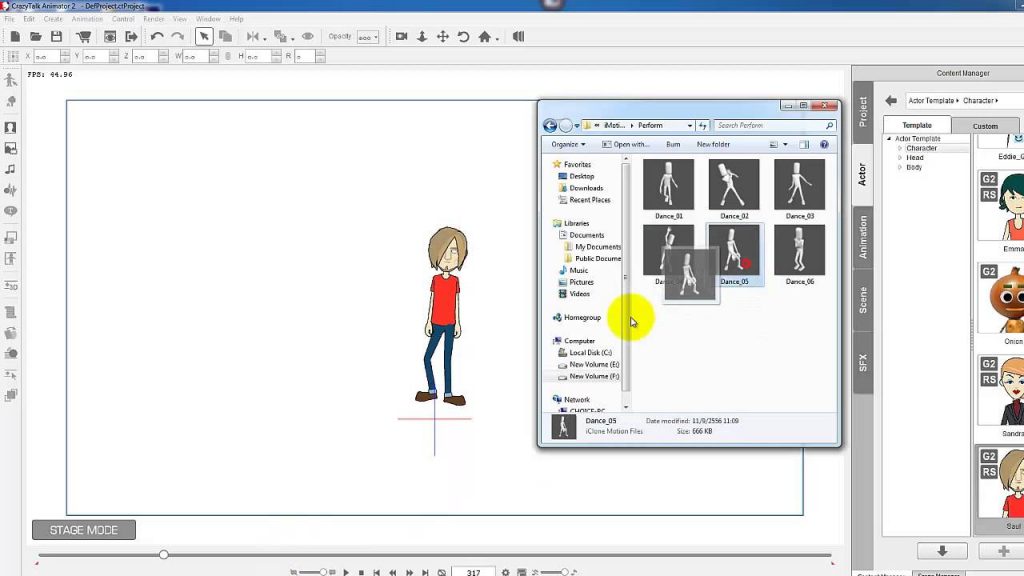Toggle STAGE MODE button
This screenshot has width=1024, height=576.
pos(84,530)
